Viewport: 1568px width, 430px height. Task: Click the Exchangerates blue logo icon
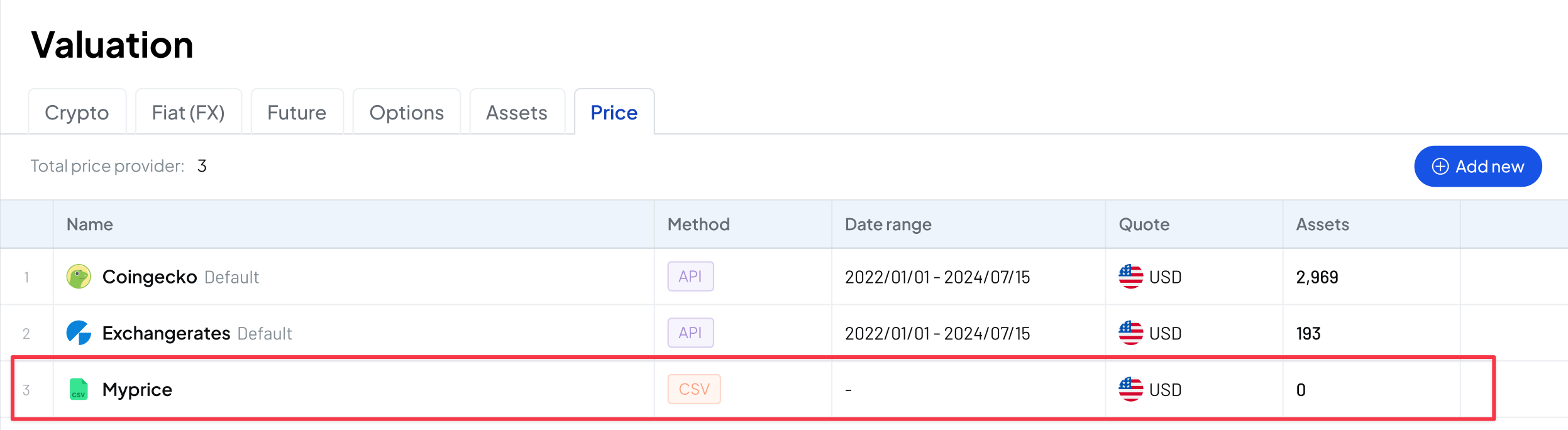79,333
